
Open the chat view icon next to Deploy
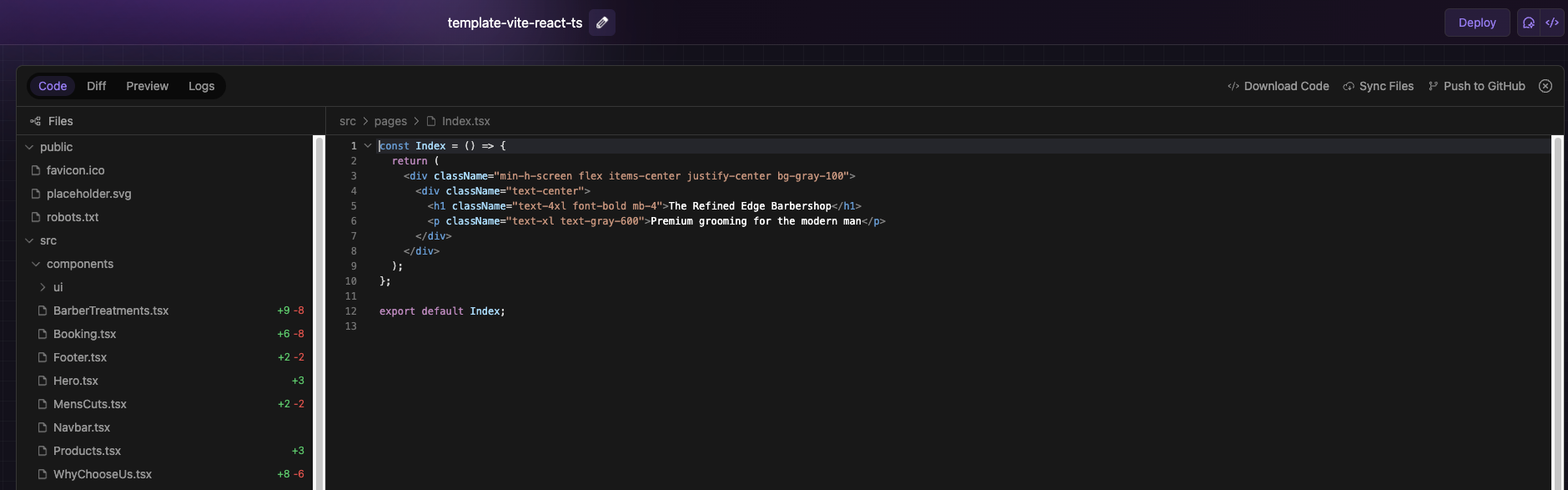tap(1529, 23)
